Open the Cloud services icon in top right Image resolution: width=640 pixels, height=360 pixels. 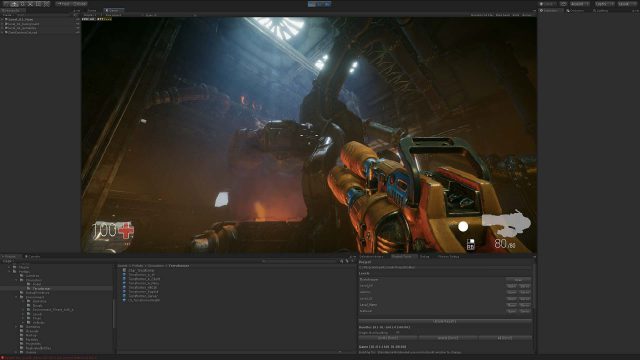pos(563,4)
